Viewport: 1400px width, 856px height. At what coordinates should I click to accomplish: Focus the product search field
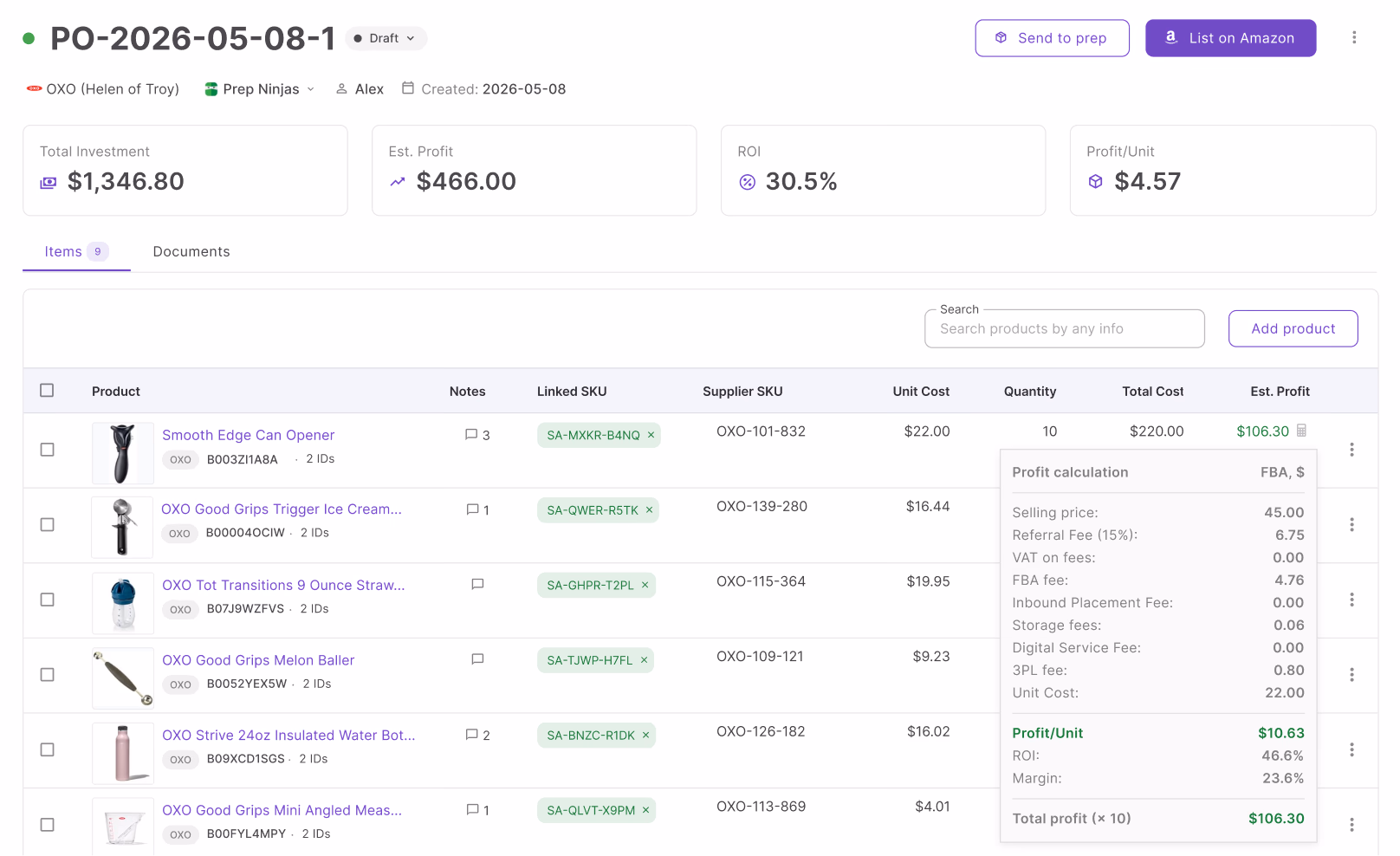coord(1064,329)
